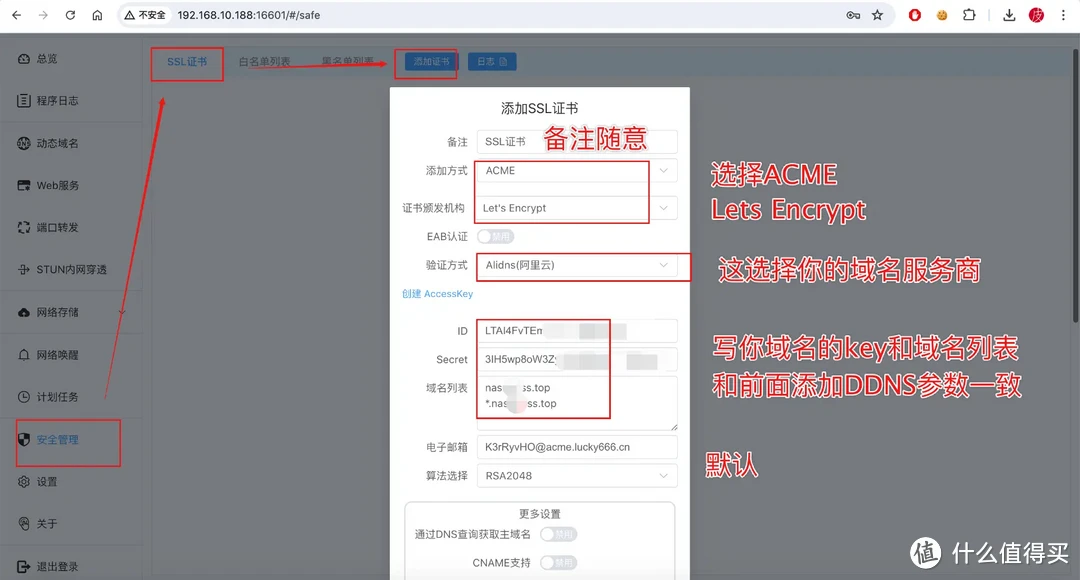The width and height of the screenshot is (1080, 580).
Task: Click the 总览 overview icon in sidebar
Action: [24, 59]
